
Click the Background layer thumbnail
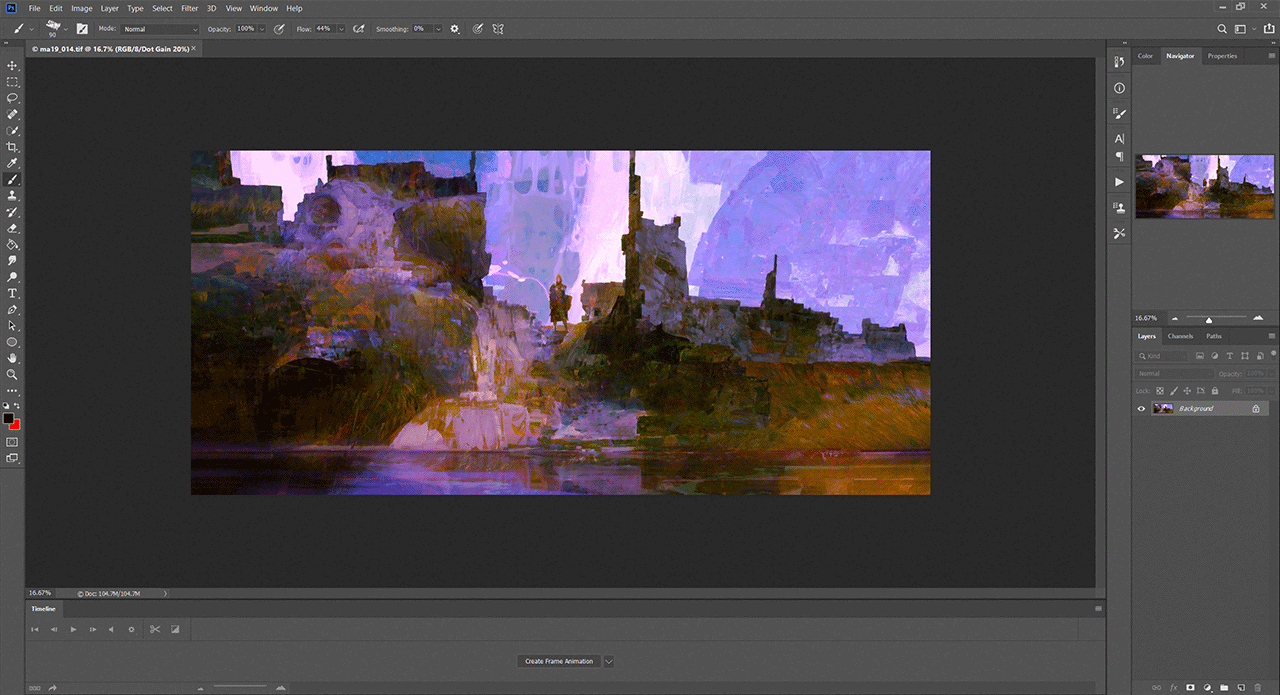[x=1163, y=408]
